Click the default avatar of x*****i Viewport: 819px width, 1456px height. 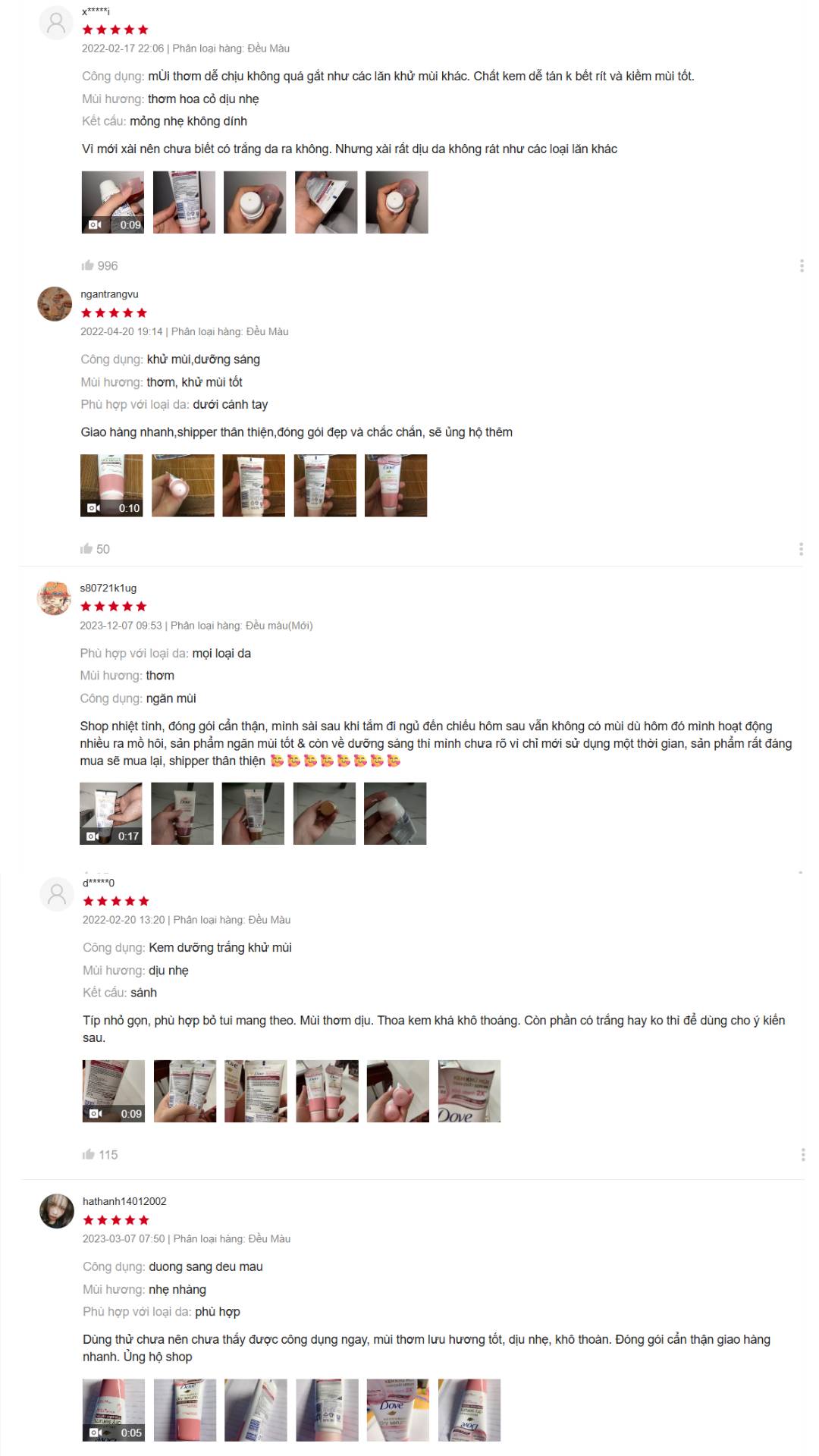click(x=56, y=22)
